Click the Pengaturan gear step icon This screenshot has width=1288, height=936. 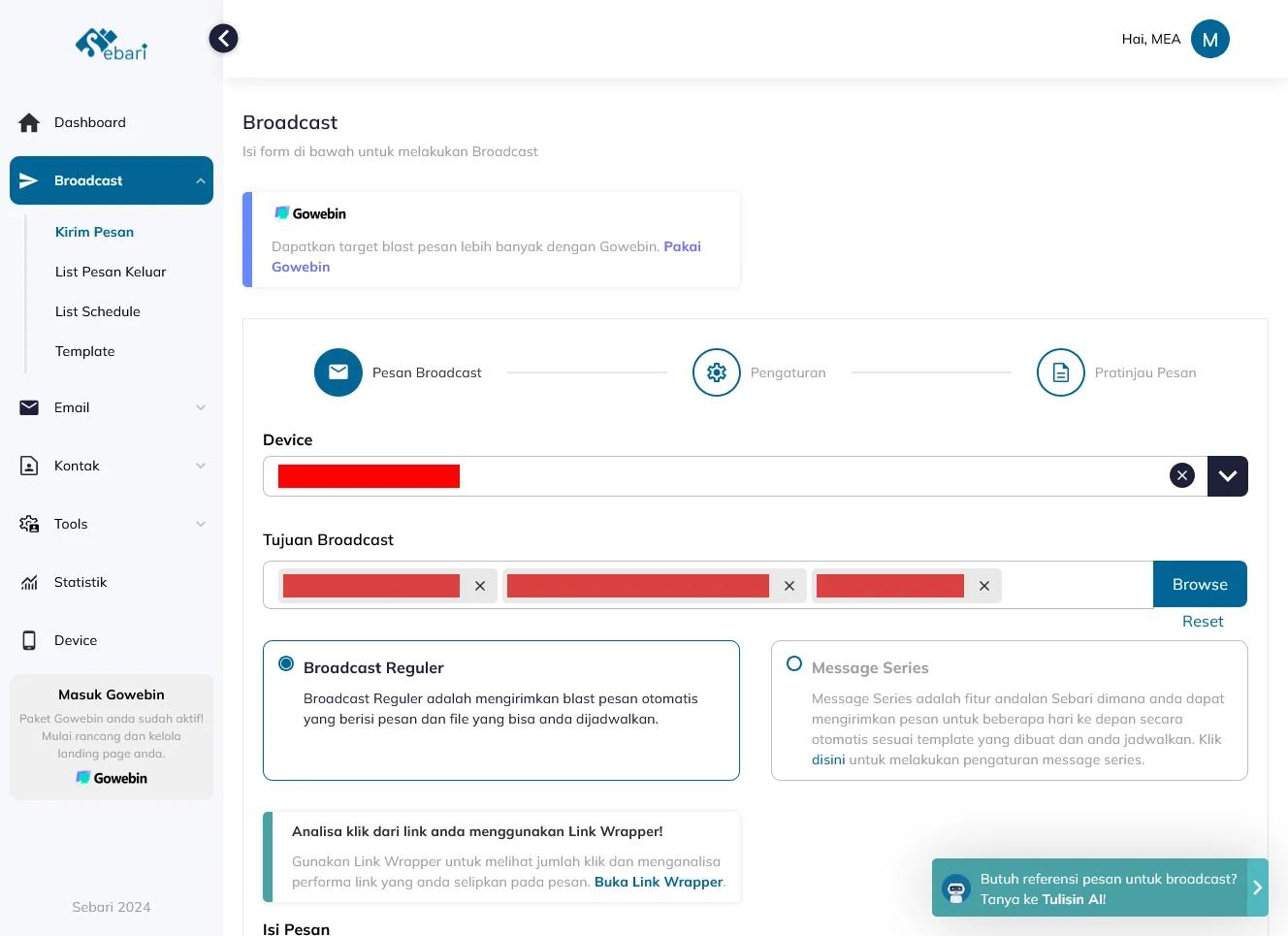pos(717,372)
